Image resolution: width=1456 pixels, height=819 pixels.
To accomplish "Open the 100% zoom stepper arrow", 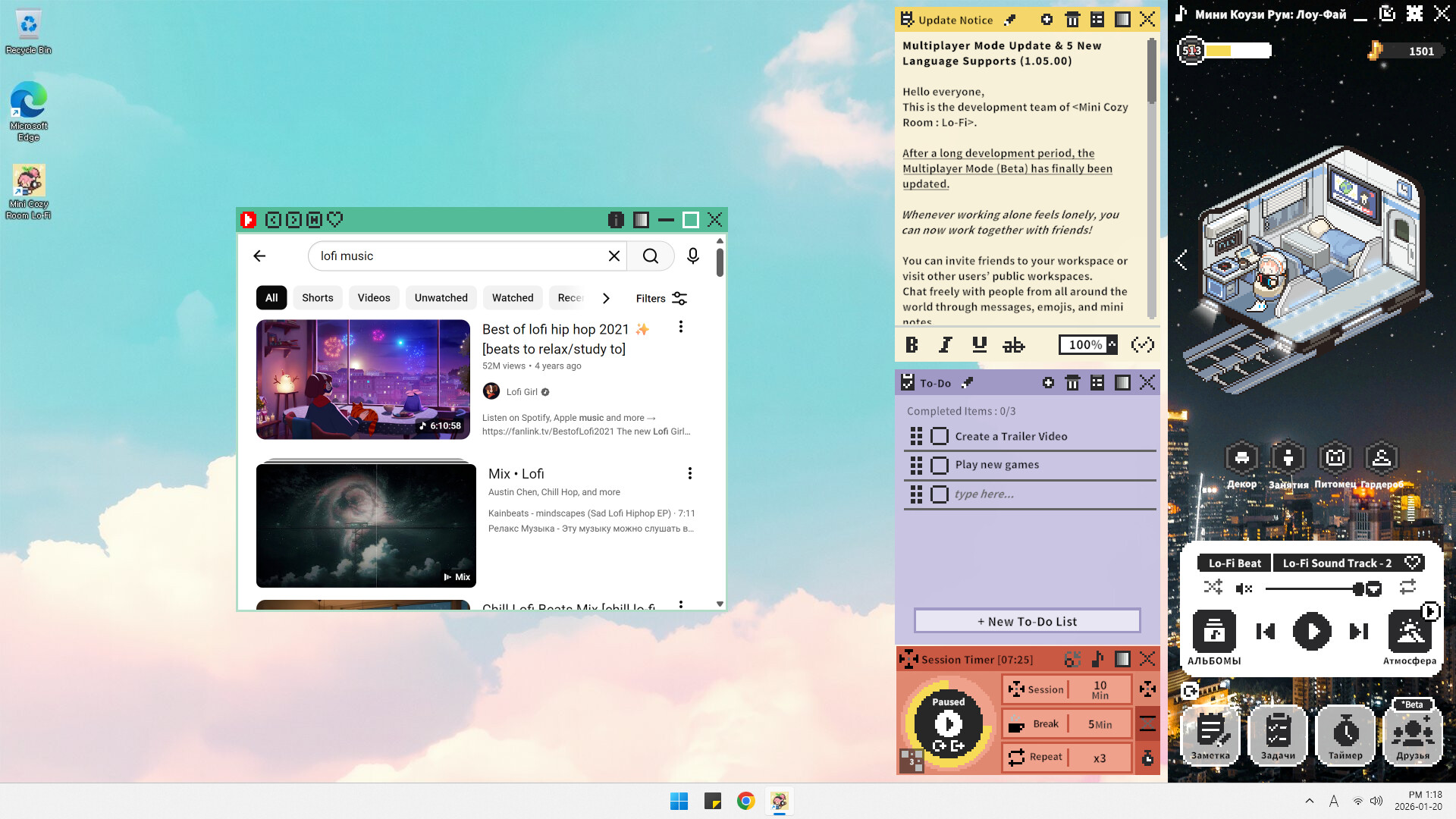I will coord(1111,344).
